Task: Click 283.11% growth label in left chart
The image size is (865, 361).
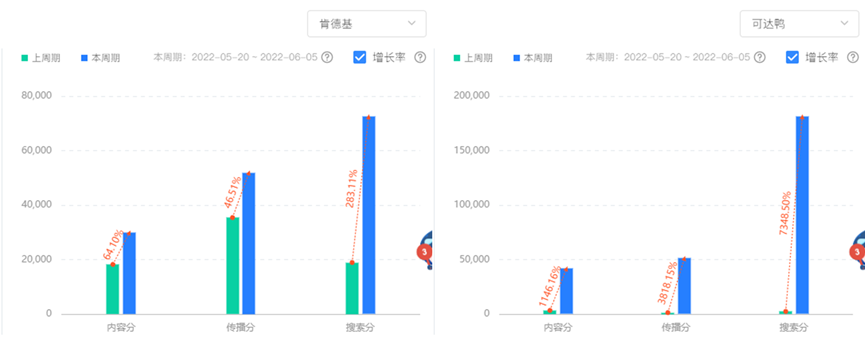Action: (351, 188)
